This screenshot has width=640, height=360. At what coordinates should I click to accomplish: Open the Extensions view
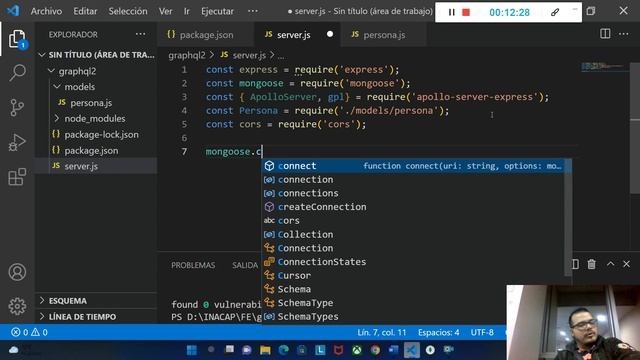(x=17, y=177)
